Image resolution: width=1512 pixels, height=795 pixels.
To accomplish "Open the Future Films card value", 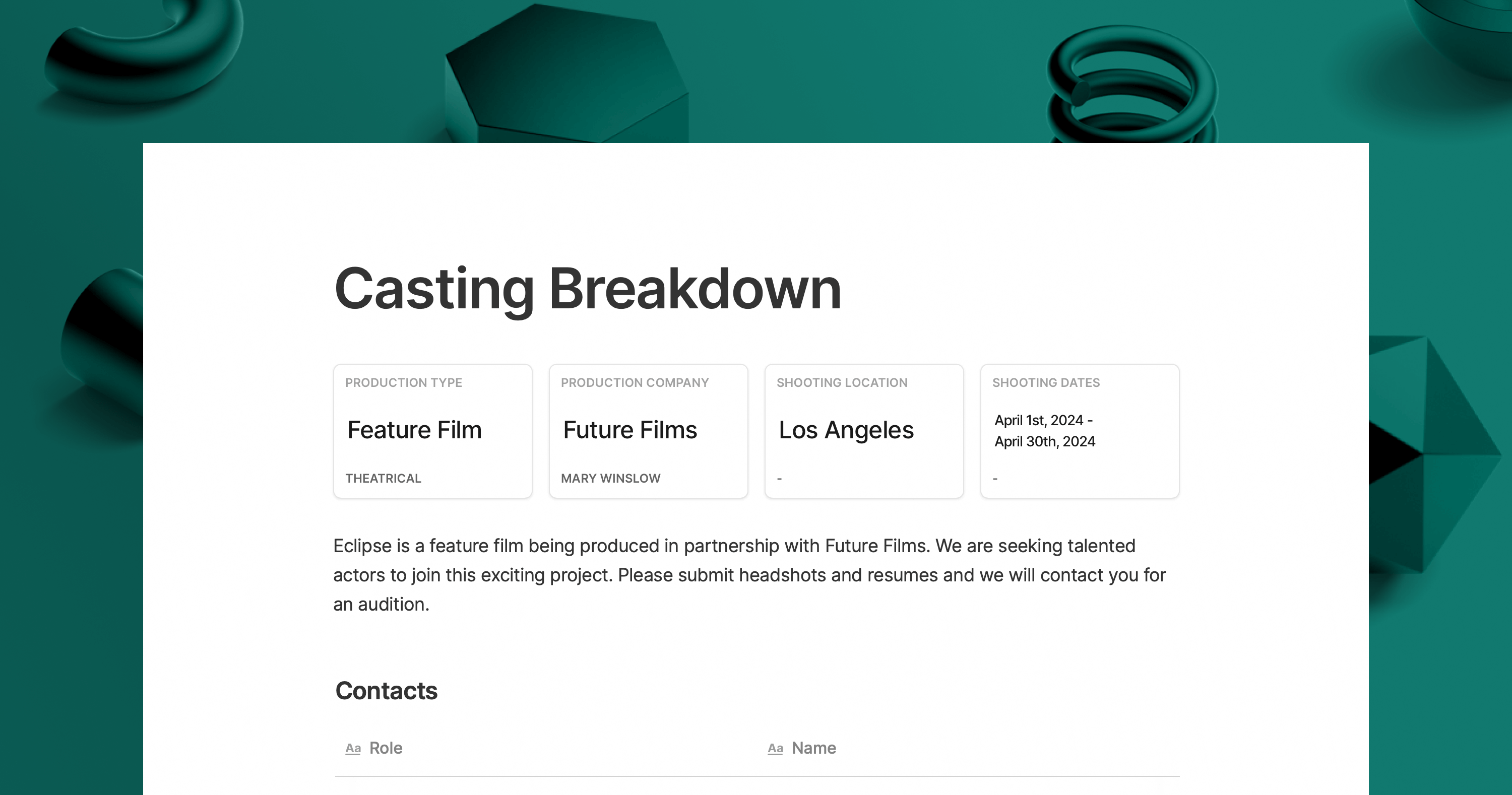I will tap(630, 430).
